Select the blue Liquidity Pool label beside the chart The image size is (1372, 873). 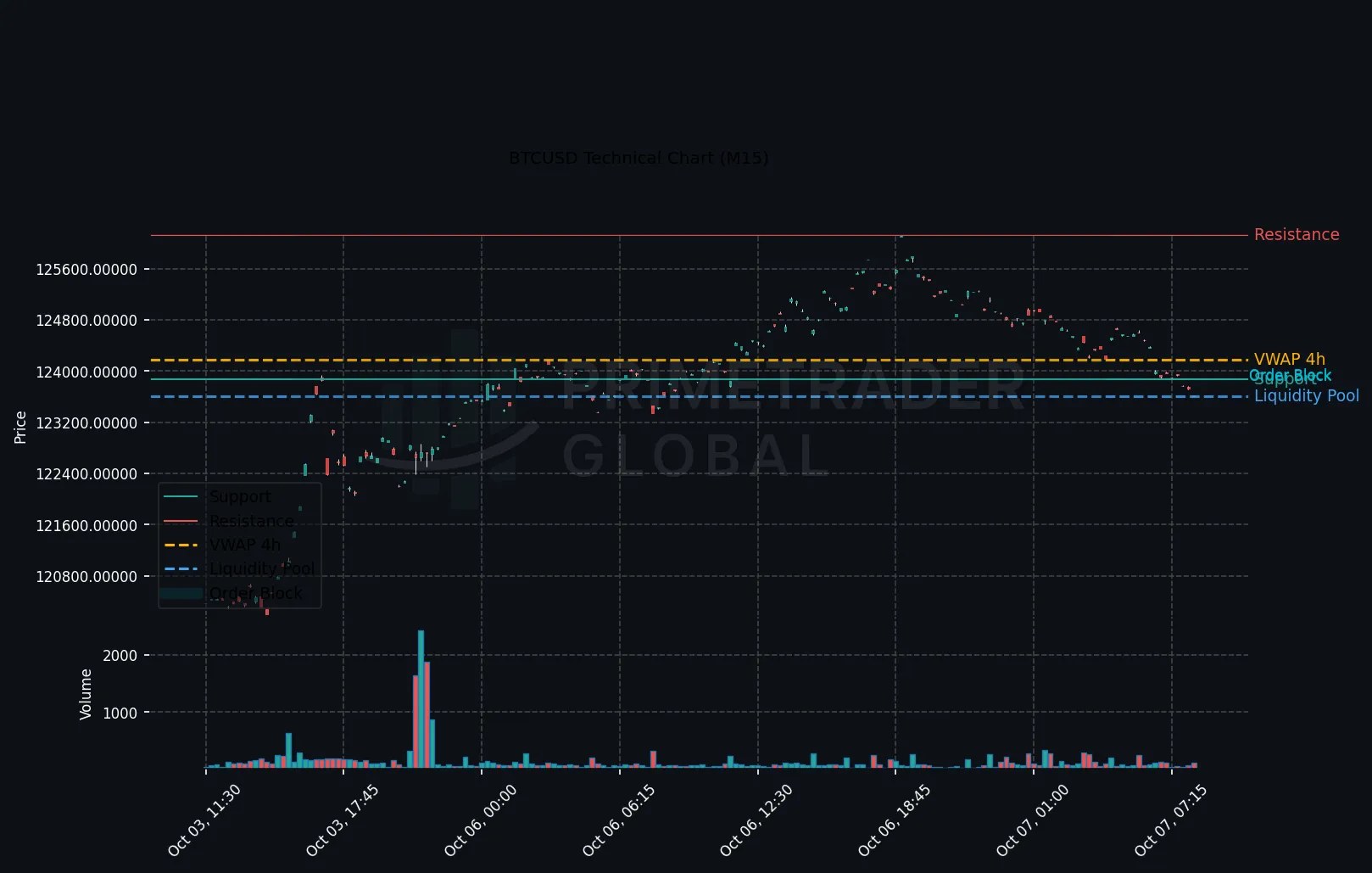1307,395
